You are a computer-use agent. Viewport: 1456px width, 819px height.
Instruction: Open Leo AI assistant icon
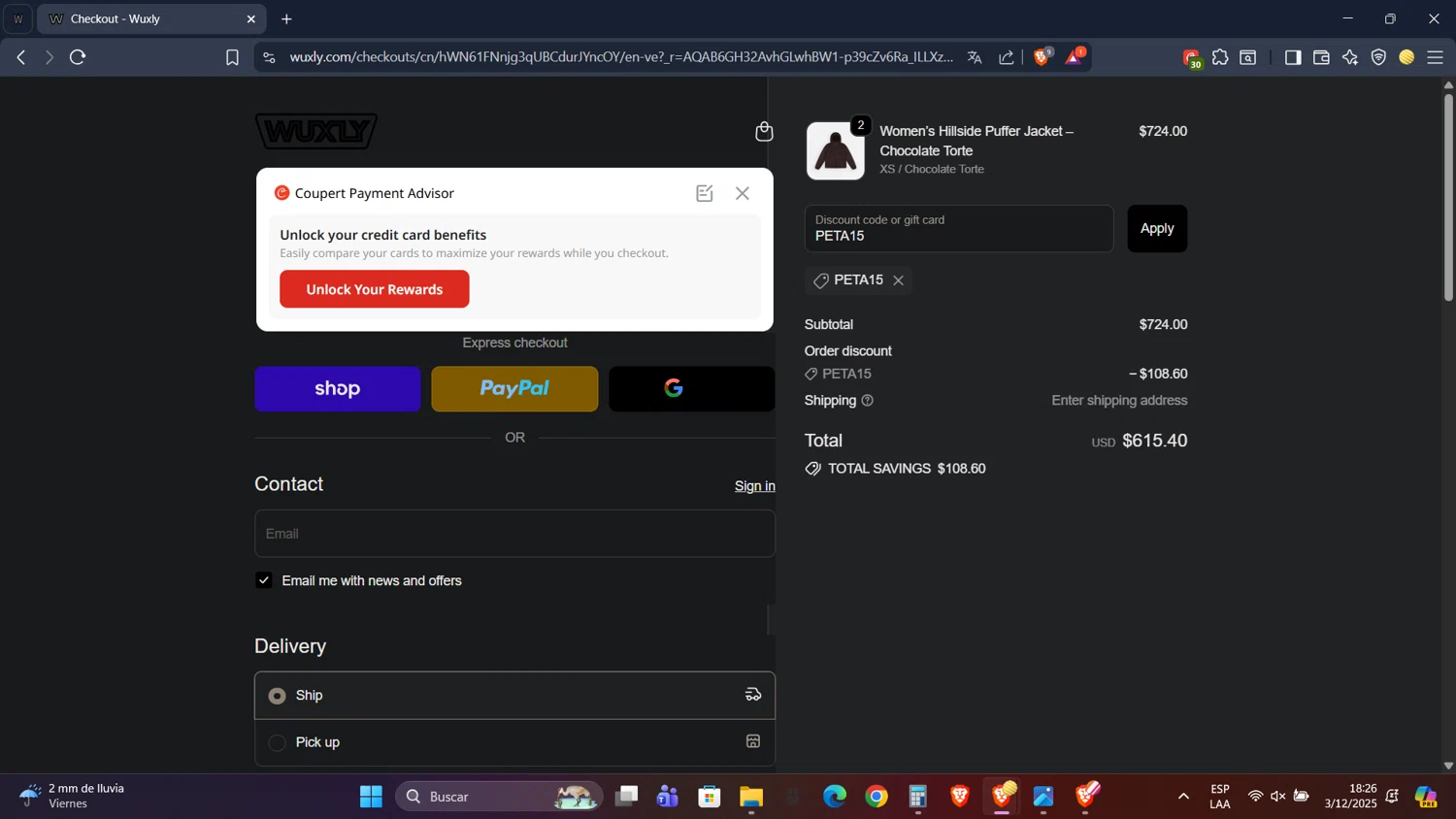(x=1350, y=57)
